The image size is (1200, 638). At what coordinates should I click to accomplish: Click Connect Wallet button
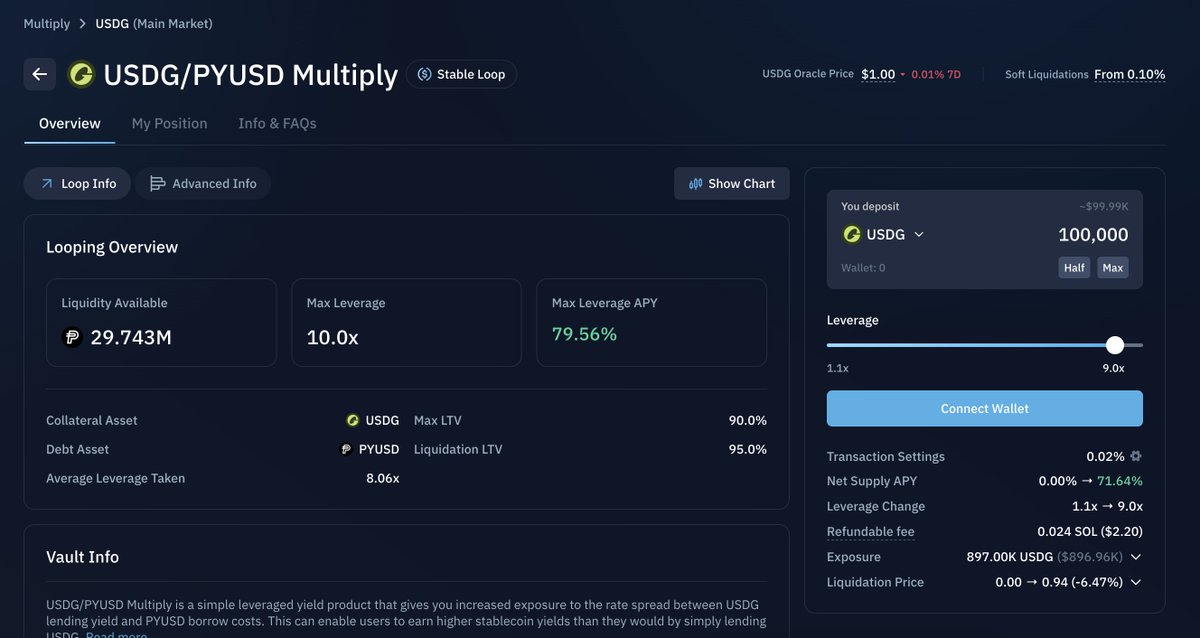tap(984, 408)
